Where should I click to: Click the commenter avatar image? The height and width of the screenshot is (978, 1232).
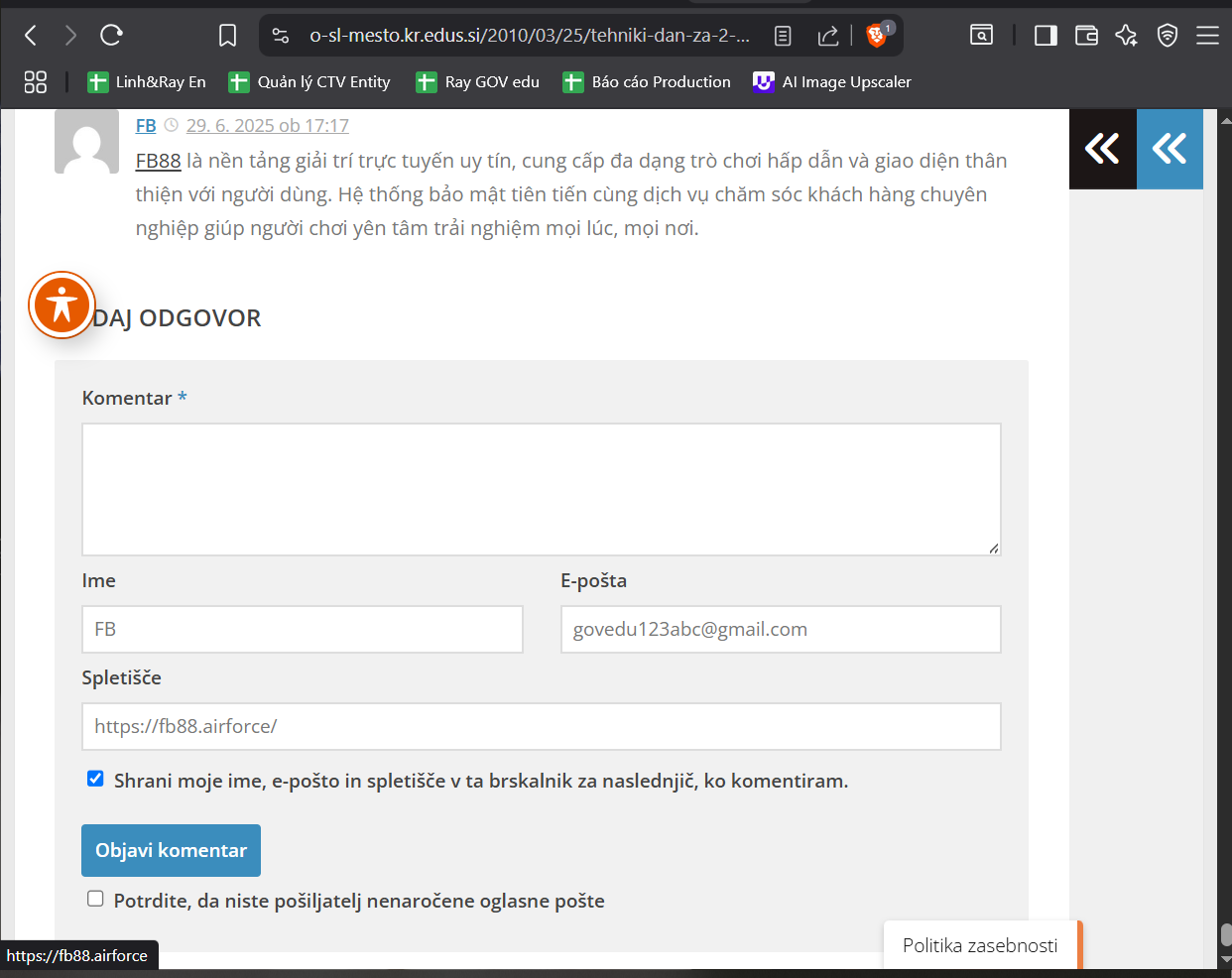click(x=87, y=141)
